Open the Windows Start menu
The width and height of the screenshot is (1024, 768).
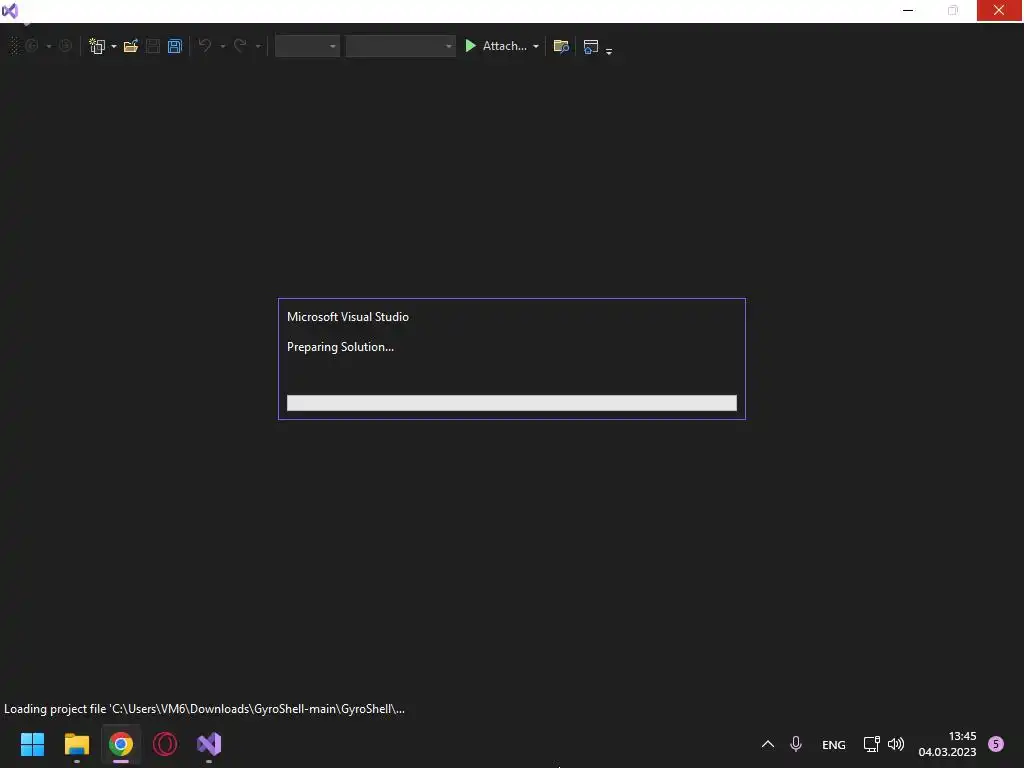click(32, 744)
